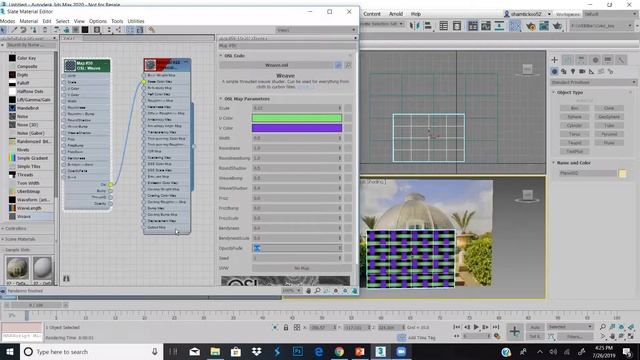Click the Sphere primitive button
Viewport: 640px width, 360px height.
(x=575, y=117)
